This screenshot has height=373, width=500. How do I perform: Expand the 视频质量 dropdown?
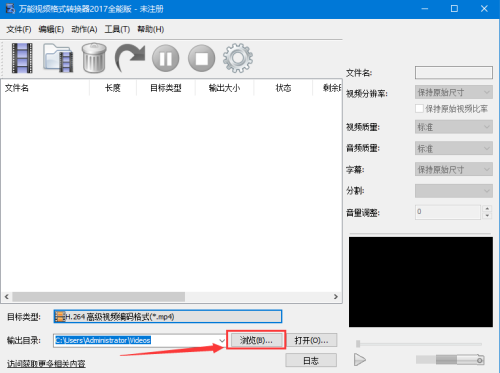(x=454, y=127)
